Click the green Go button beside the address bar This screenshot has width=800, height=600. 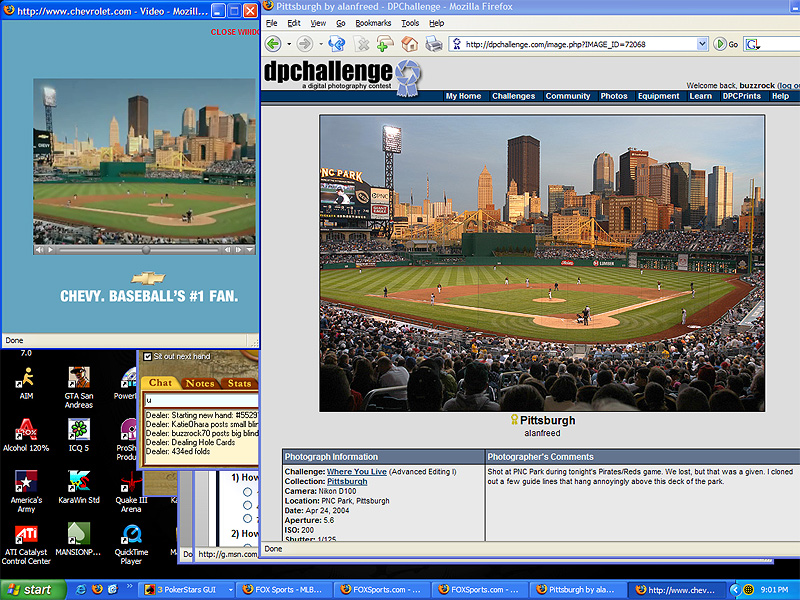(726, 44)
